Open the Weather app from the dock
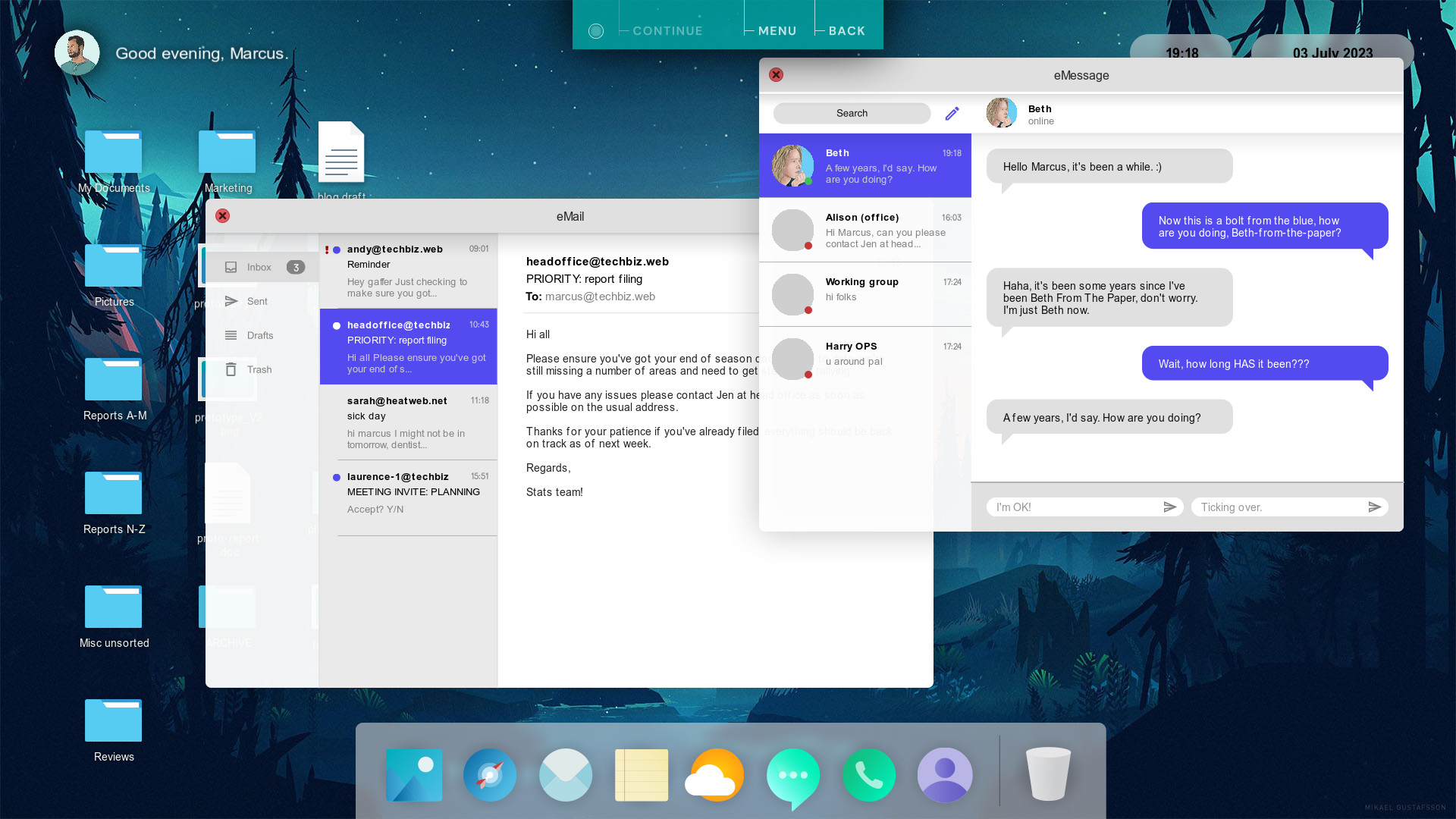Screen dimensions: 1456x819 (x=714, y=775)
